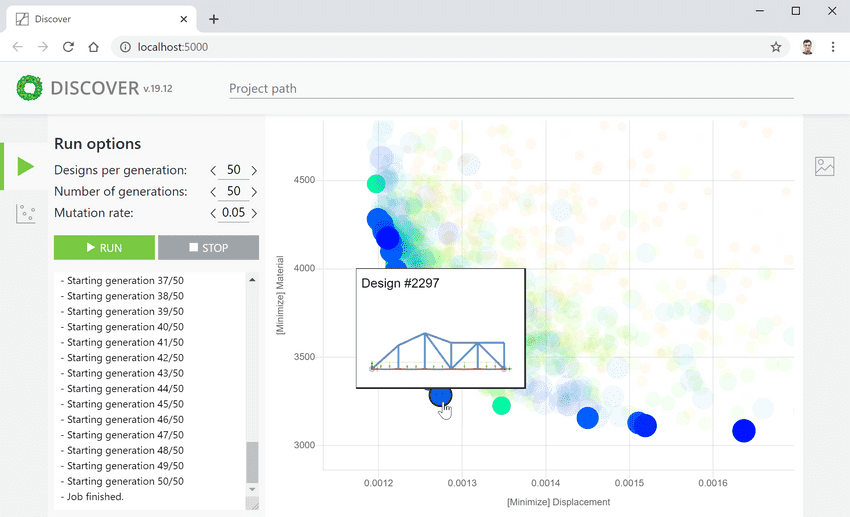Click the log panel vertical scrollbar
Viewport: 850px width, 517px height.
[252, 462]
